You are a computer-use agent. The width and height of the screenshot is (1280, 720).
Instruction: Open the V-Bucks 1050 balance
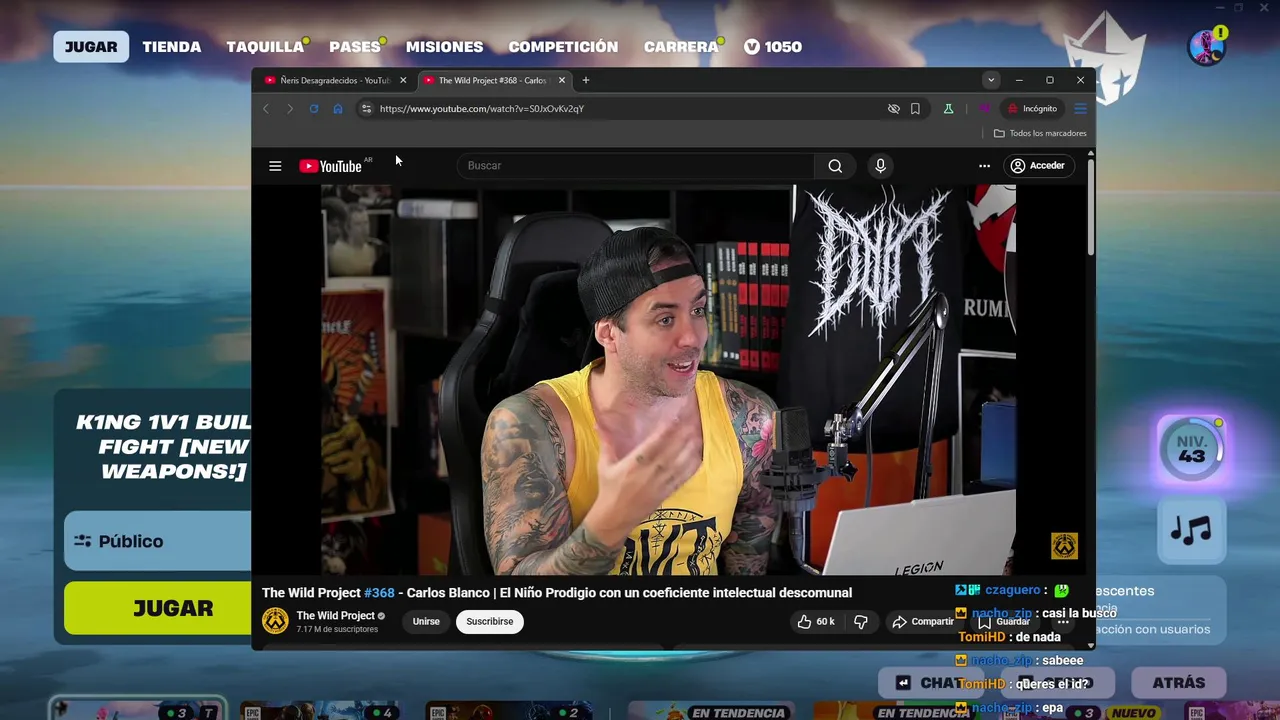click(x=773, y=47)
